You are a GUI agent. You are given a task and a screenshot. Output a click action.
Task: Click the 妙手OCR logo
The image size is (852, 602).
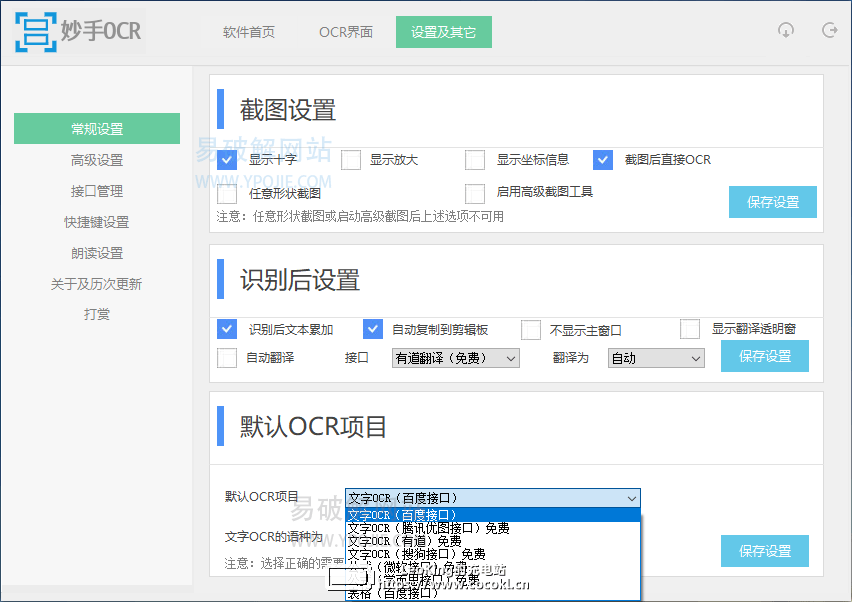(79, 32)
